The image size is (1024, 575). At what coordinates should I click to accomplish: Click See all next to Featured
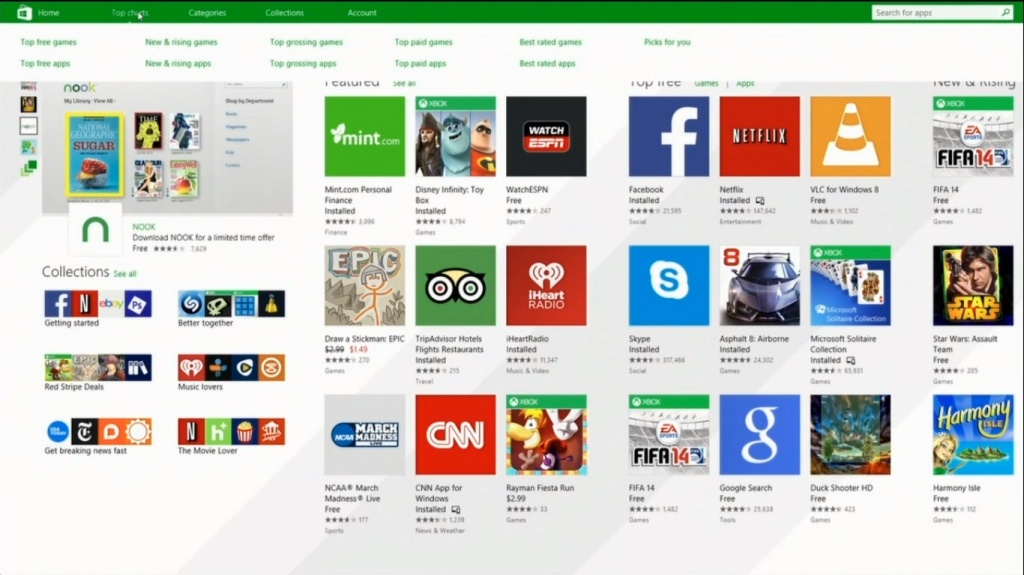point(404,84)
